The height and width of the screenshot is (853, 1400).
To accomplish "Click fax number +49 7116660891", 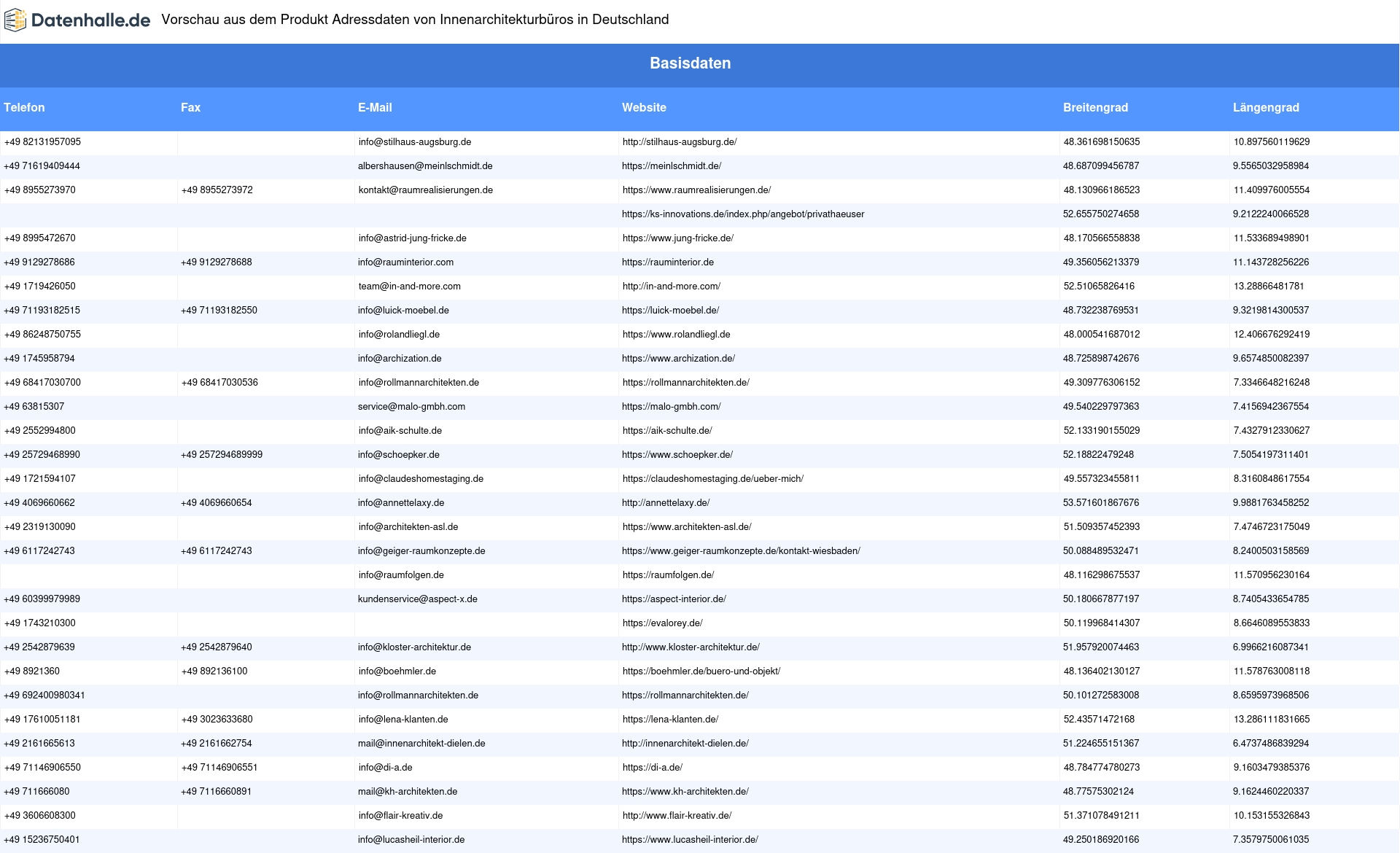I will [x=217, y=792].
